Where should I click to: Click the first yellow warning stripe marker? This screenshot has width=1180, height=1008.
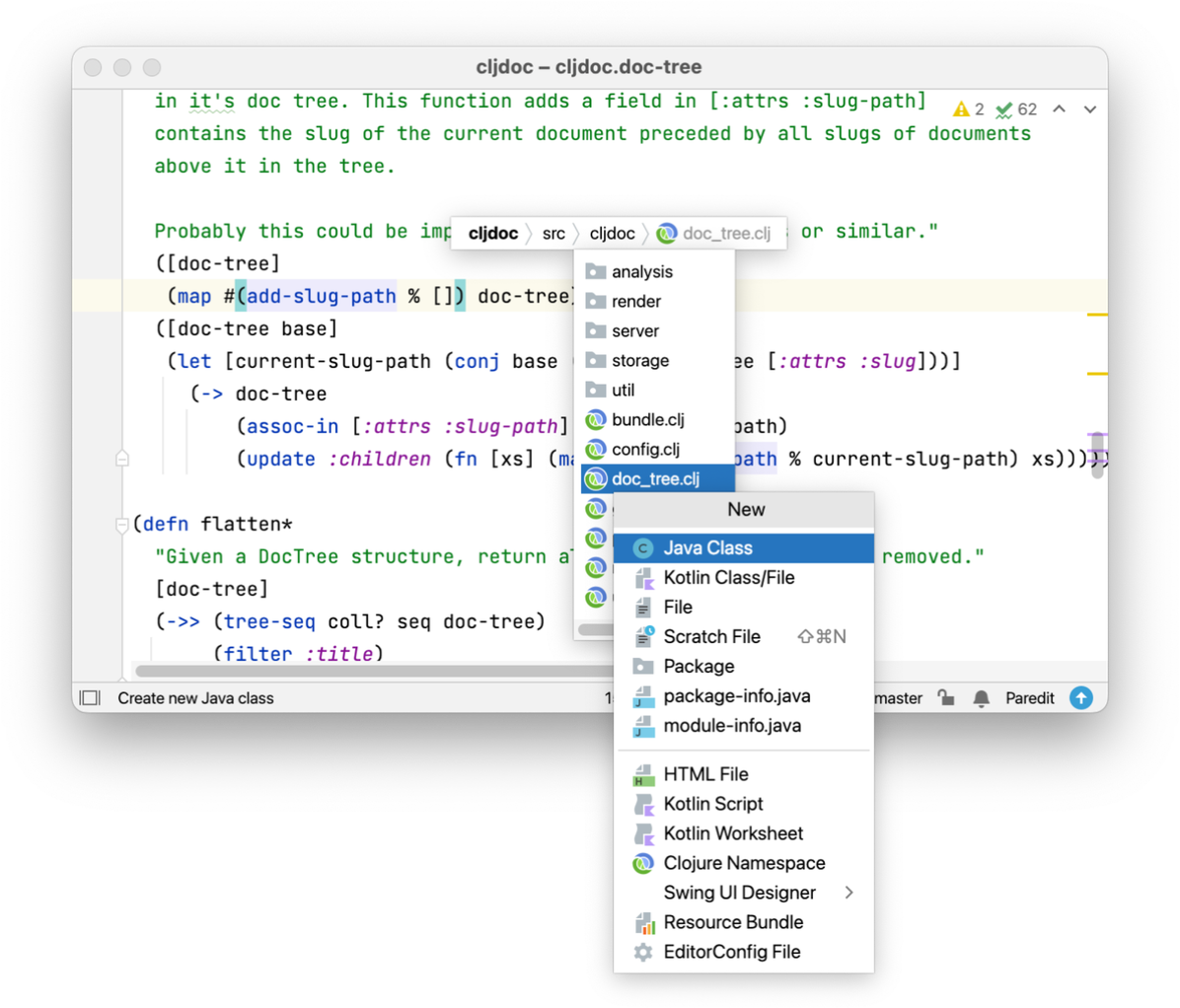point(1097,315)
